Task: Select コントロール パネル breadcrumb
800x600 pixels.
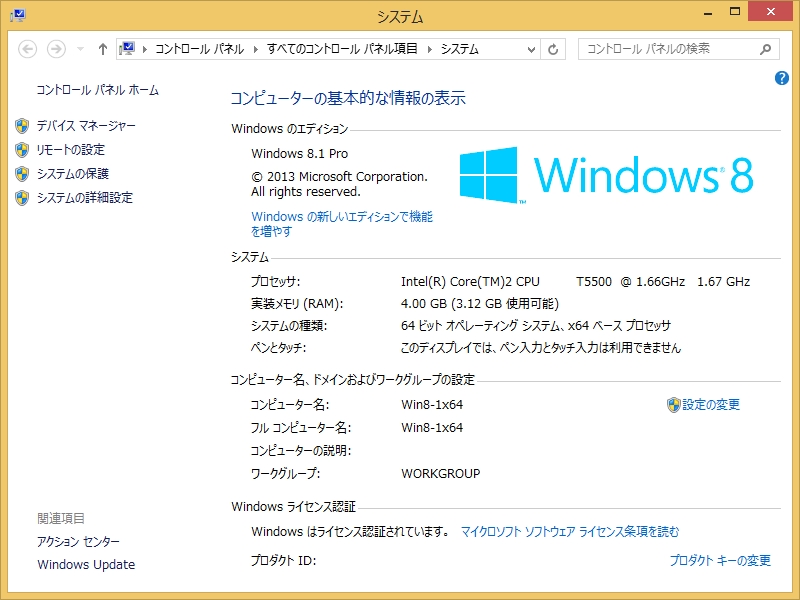Action: pyautogui.click(x=199, y=49)
